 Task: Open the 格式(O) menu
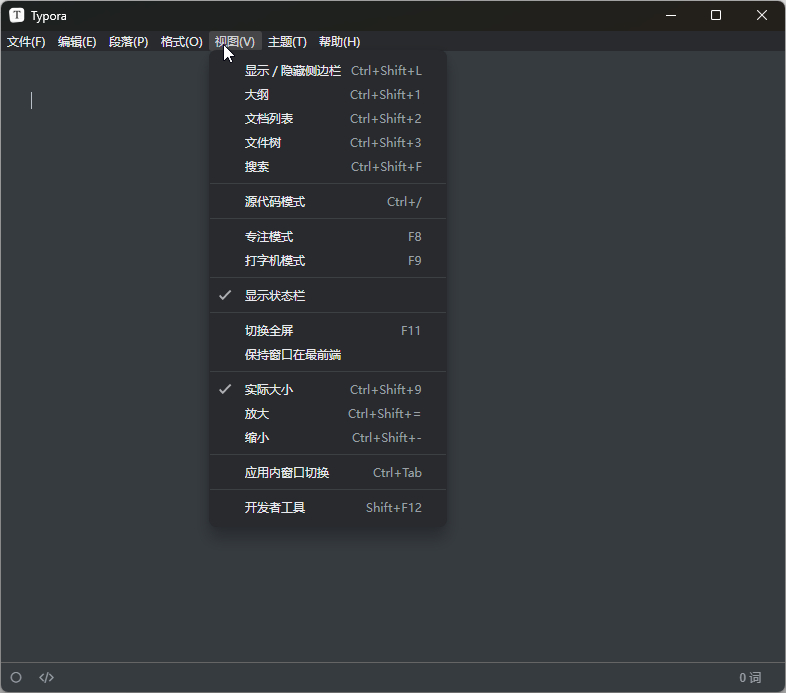click(x=181, y=42)
